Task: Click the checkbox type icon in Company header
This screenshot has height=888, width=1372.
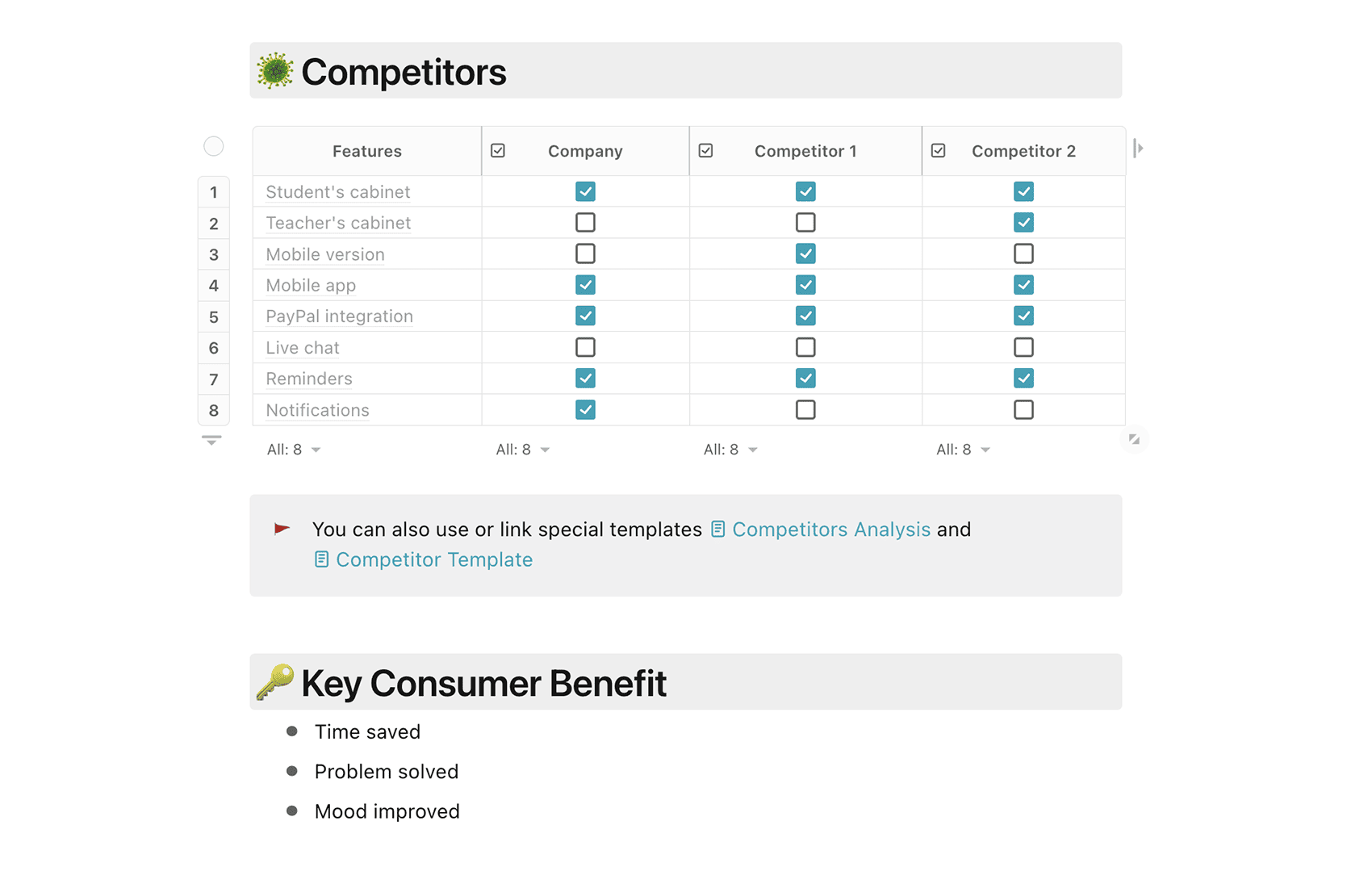Action: pyautogui.click(x=498, y=151)
